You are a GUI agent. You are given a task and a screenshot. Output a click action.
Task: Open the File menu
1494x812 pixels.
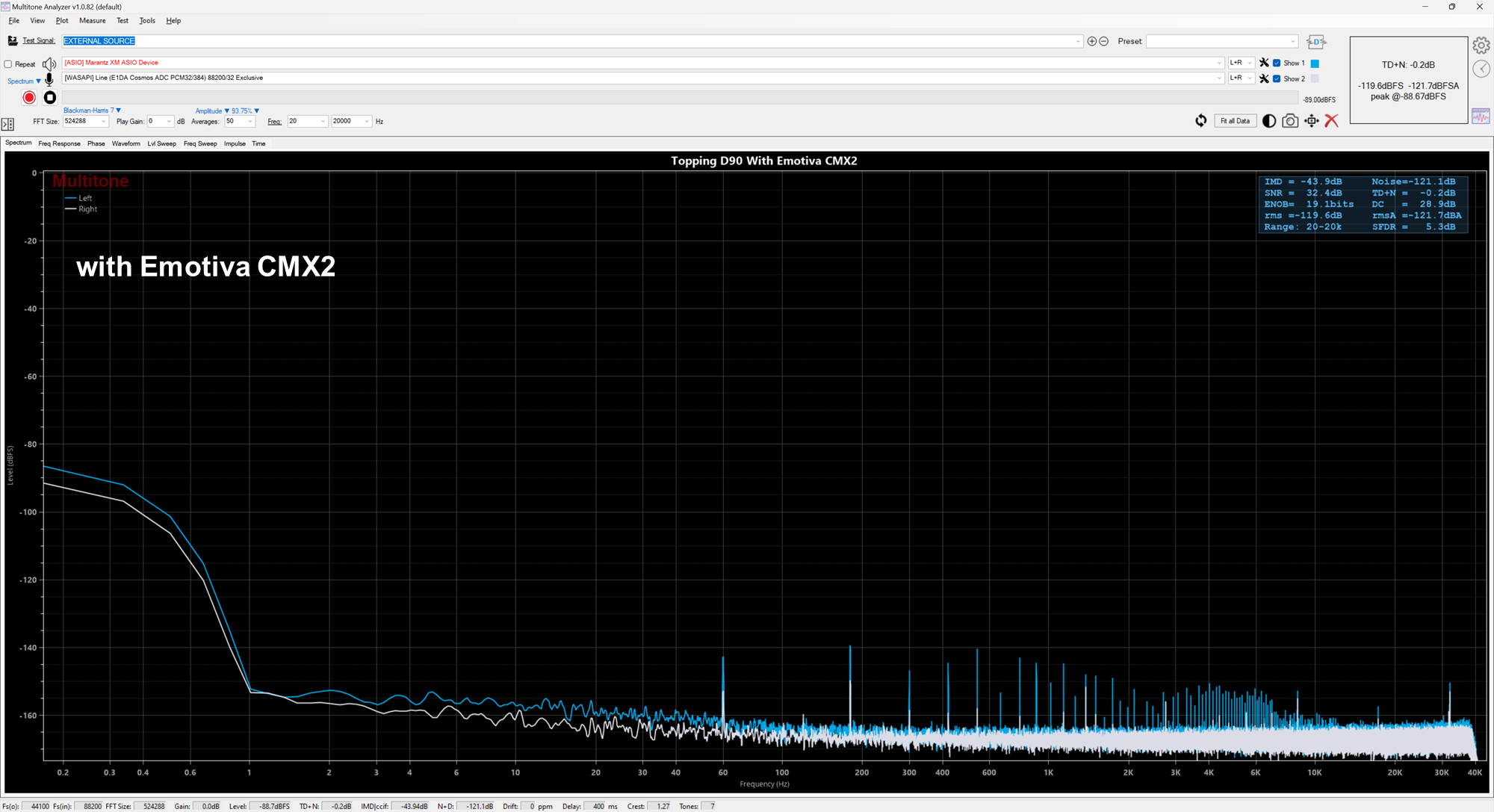(x=14, y=21)
